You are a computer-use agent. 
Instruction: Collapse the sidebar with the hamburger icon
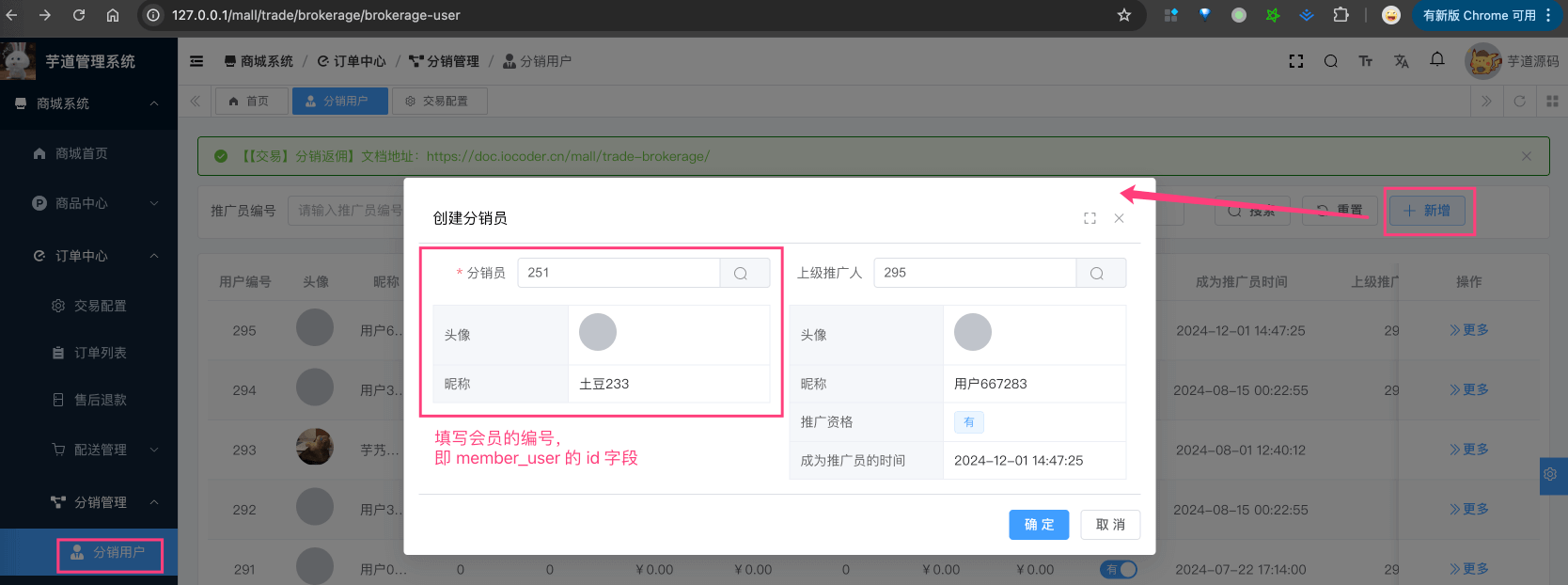pyautogui.click(x=196, y=61)
